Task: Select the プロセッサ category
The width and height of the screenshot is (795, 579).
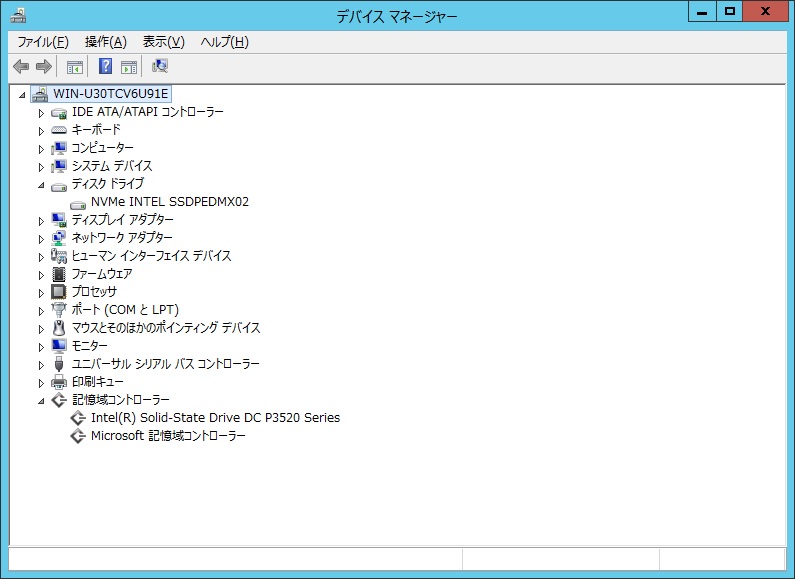Action: pos(94,292)
